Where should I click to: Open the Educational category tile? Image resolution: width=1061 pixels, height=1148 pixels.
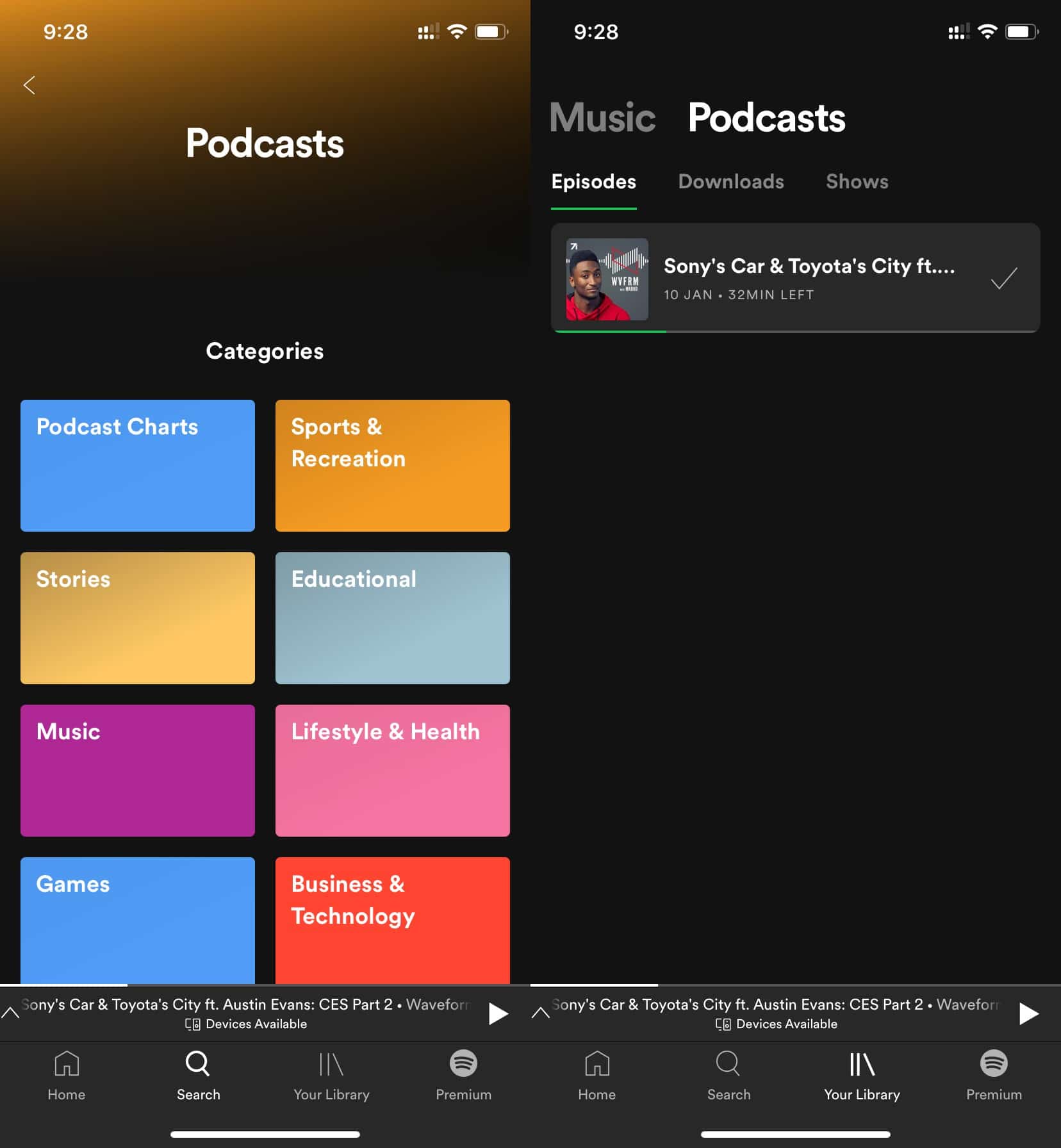tap(393, 618)
